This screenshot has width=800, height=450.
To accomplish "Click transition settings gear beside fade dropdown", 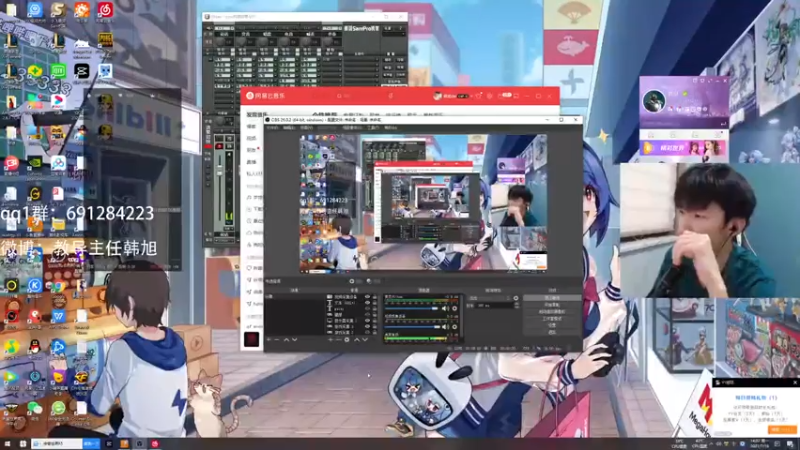I will [x=516, y=298].
